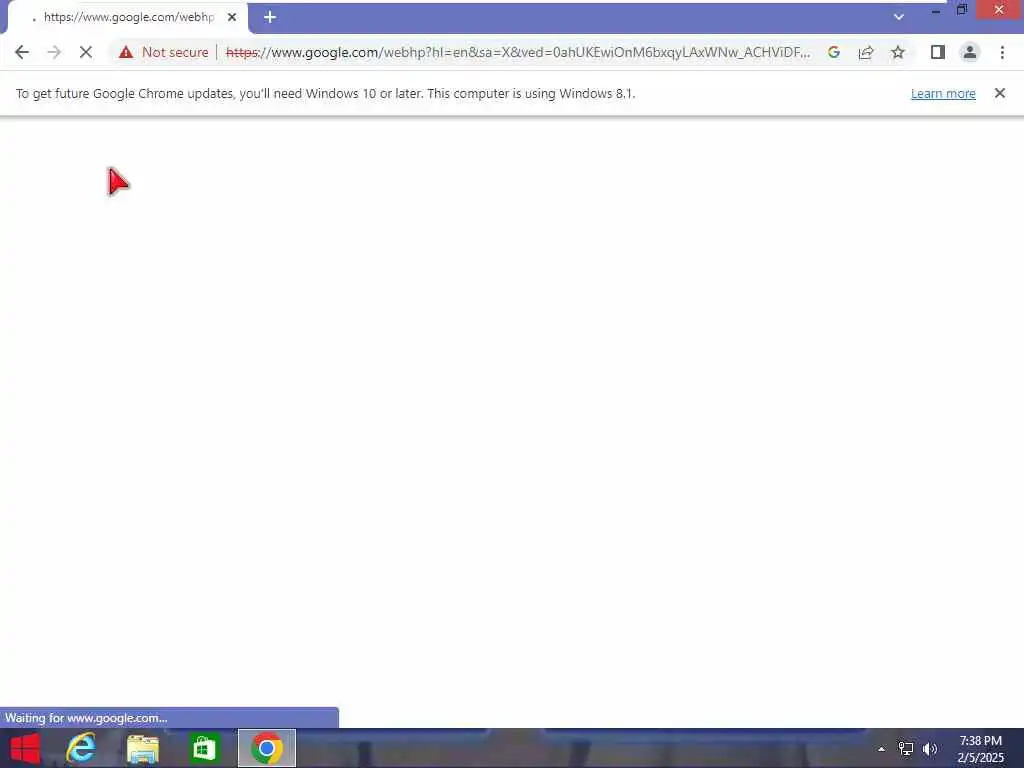This screenshot has height=768, width=1024.
Task: Restore down the Chrome window
Action: point(962,10)
